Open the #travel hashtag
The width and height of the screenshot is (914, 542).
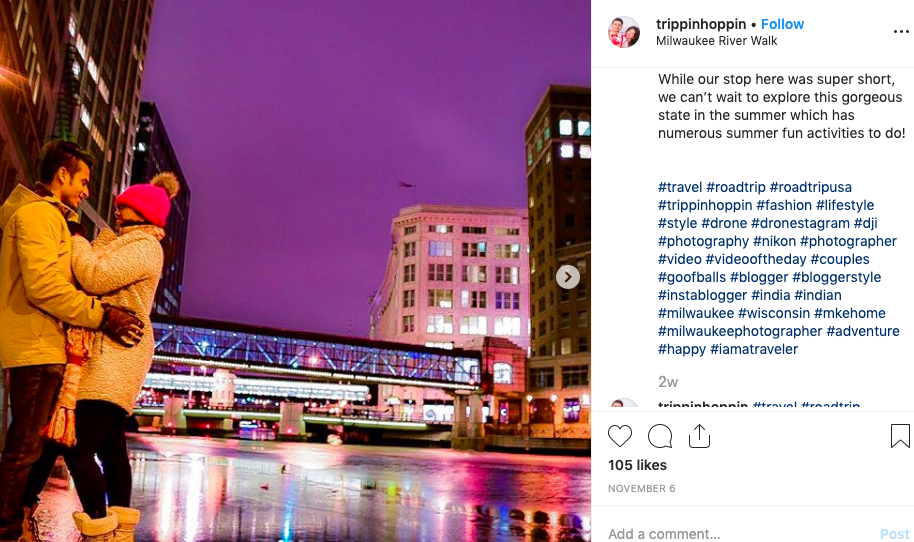pos(680,187)
